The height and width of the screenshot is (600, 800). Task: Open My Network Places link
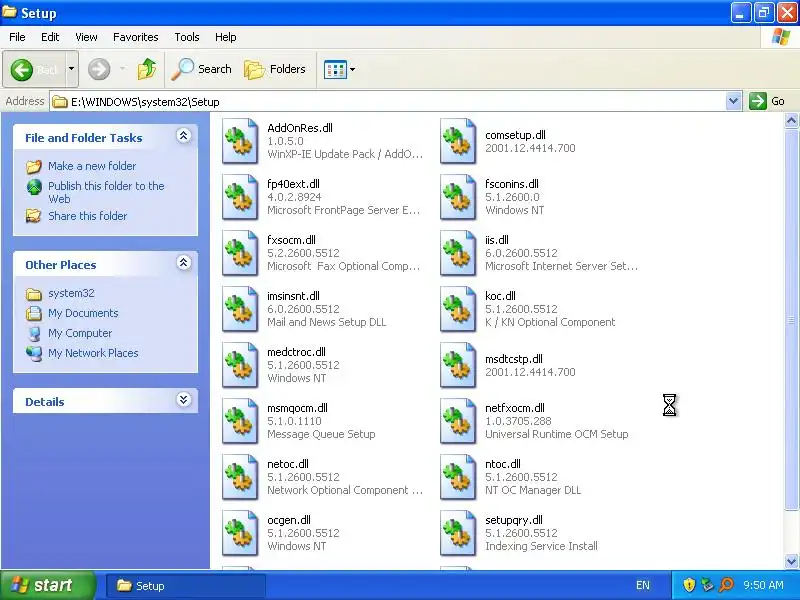[93, 353]
